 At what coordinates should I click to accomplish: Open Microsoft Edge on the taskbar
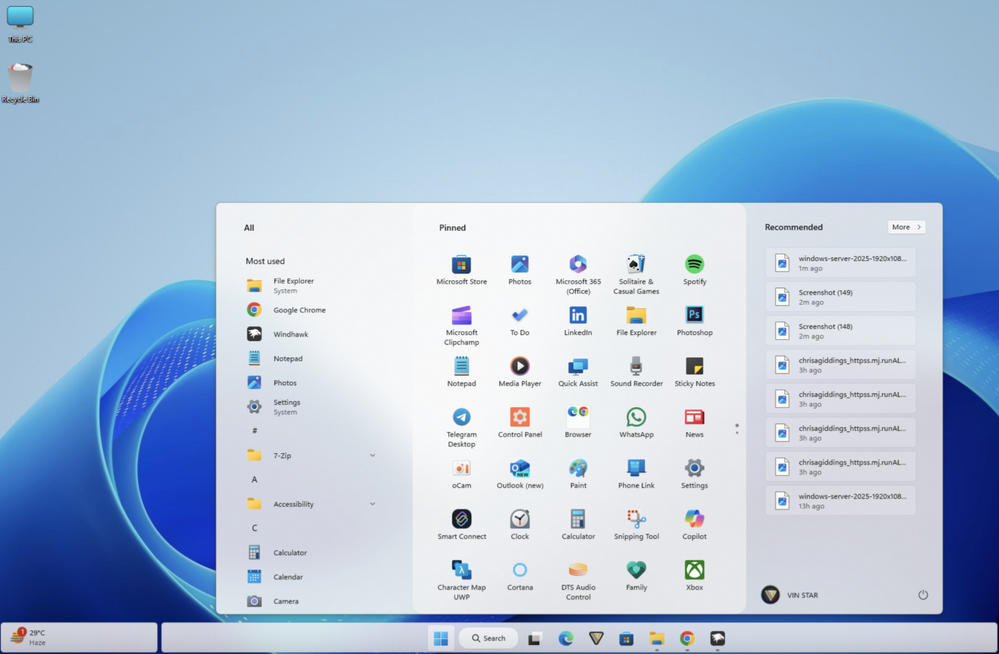tap(565, 638)
